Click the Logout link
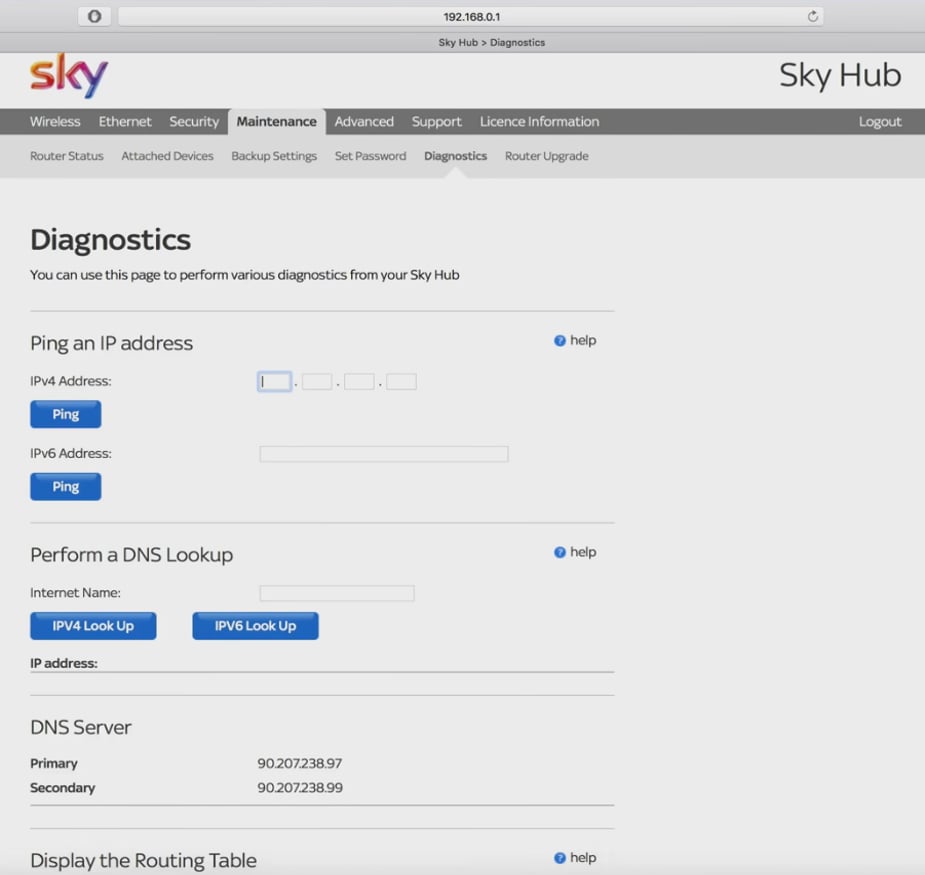The height and width of the screenshot is (875, 925). tap(880, 122)
